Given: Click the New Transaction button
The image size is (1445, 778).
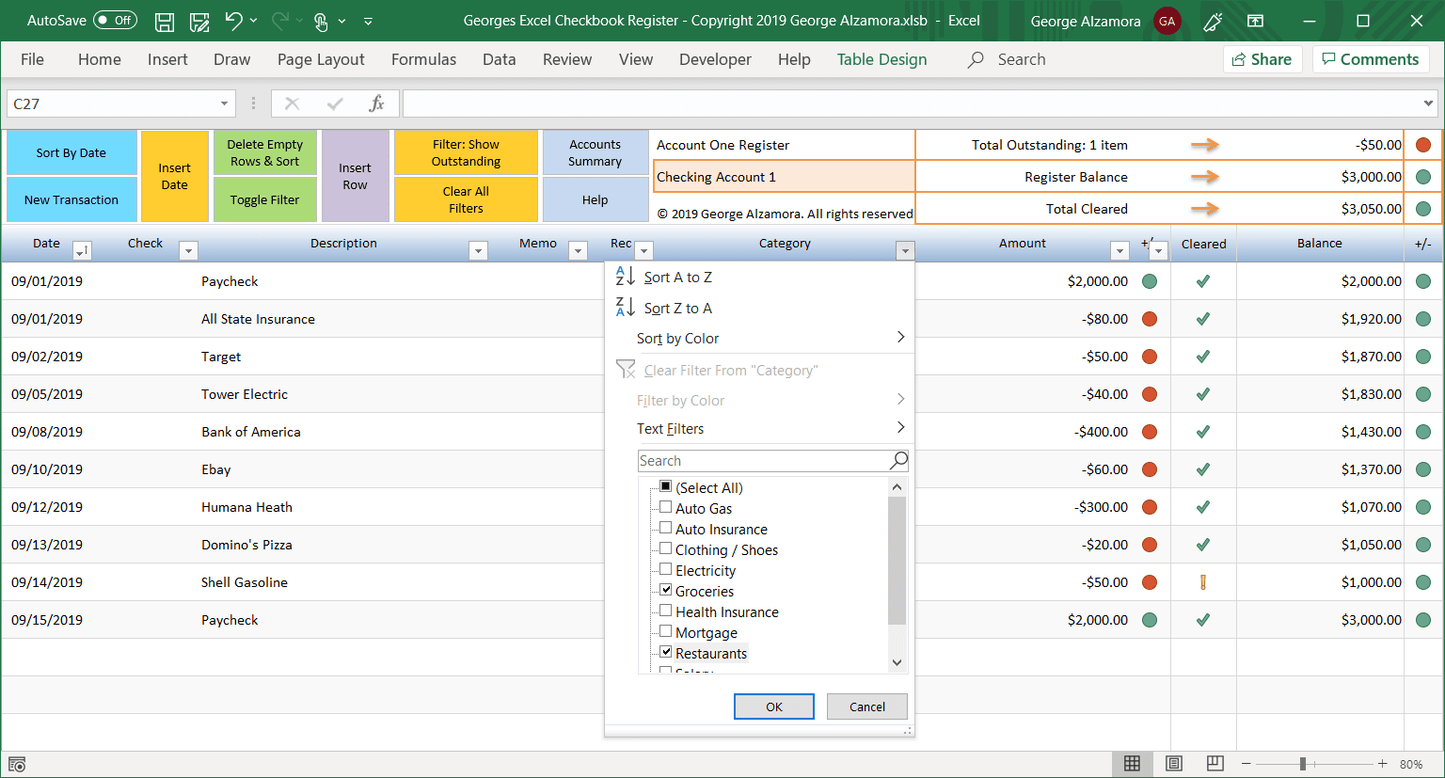Looking at the screenshot, I should tap(71, 200).
